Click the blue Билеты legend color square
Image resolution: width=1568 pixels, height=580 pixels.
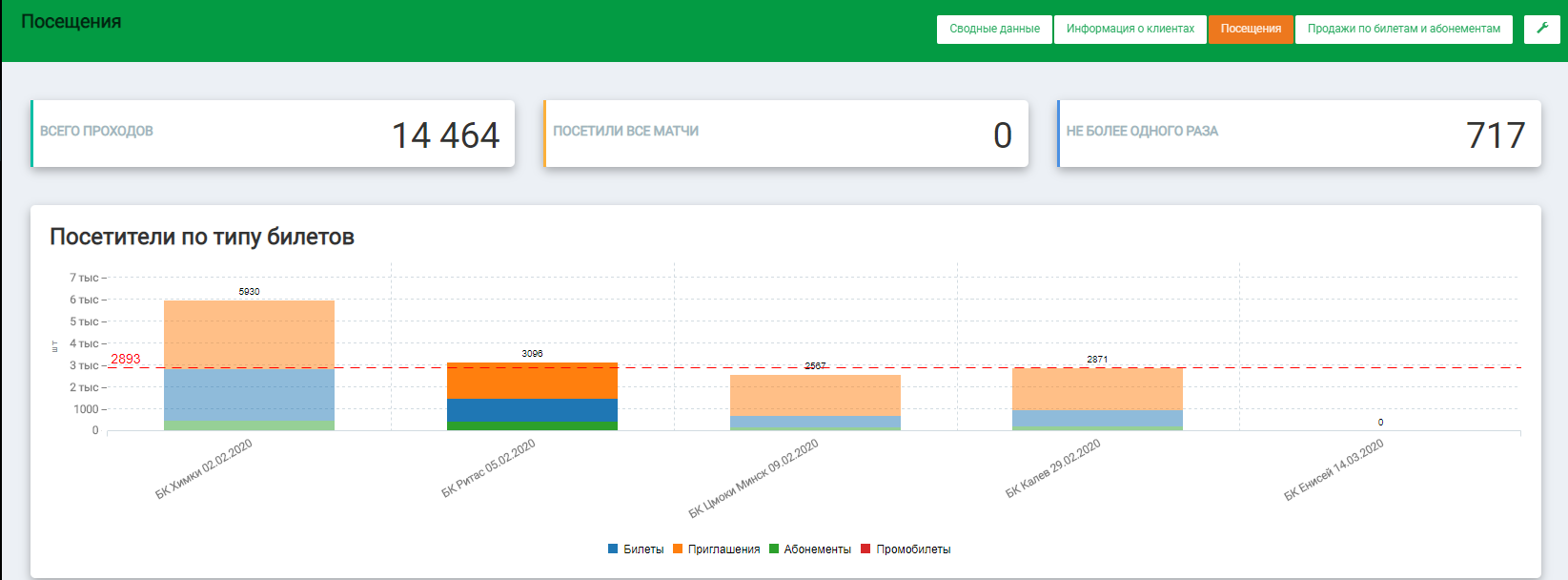(x=613, y=549)
